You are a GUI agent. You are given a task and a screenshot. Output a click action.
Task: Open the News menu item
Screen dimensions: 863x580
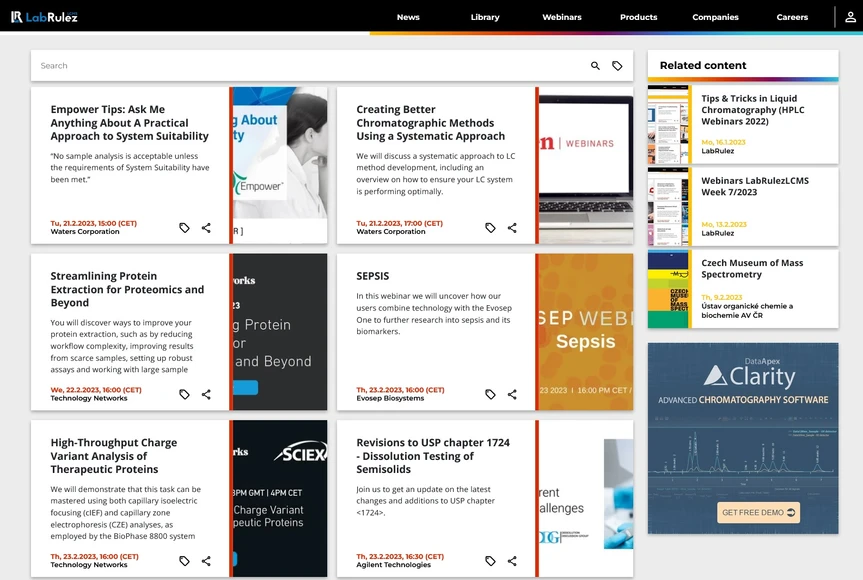pos(408,17)
